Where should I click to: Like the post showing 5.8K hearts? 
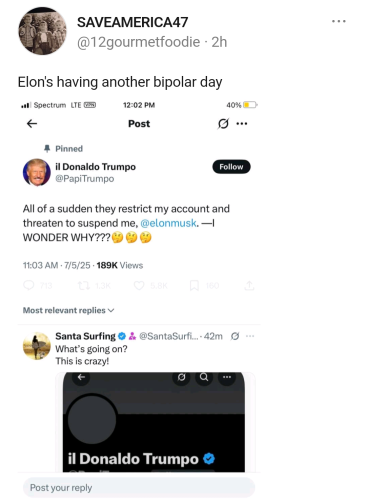pyautogui.click(x=139, y=285)
